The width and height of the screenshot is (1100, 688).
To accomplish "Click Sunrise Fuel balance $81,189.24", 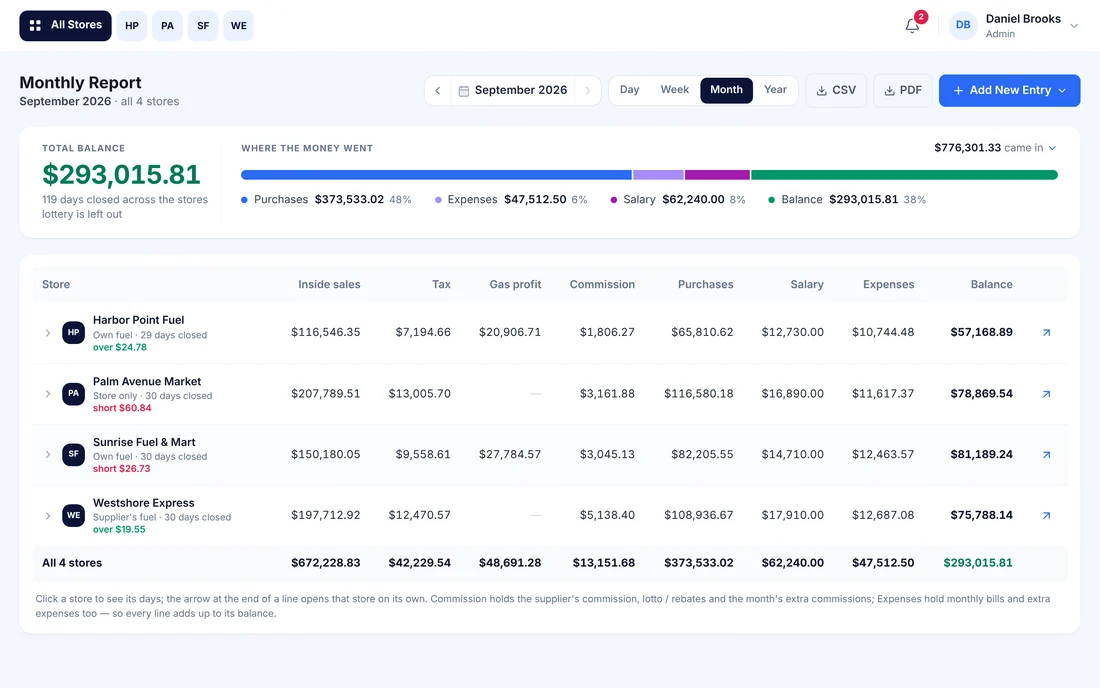I will tap(981, 454).
